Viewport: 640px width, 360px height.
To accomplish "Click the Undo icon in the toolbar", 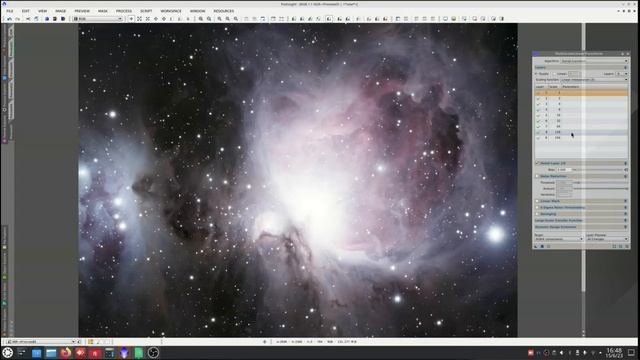I will (9, 19).
